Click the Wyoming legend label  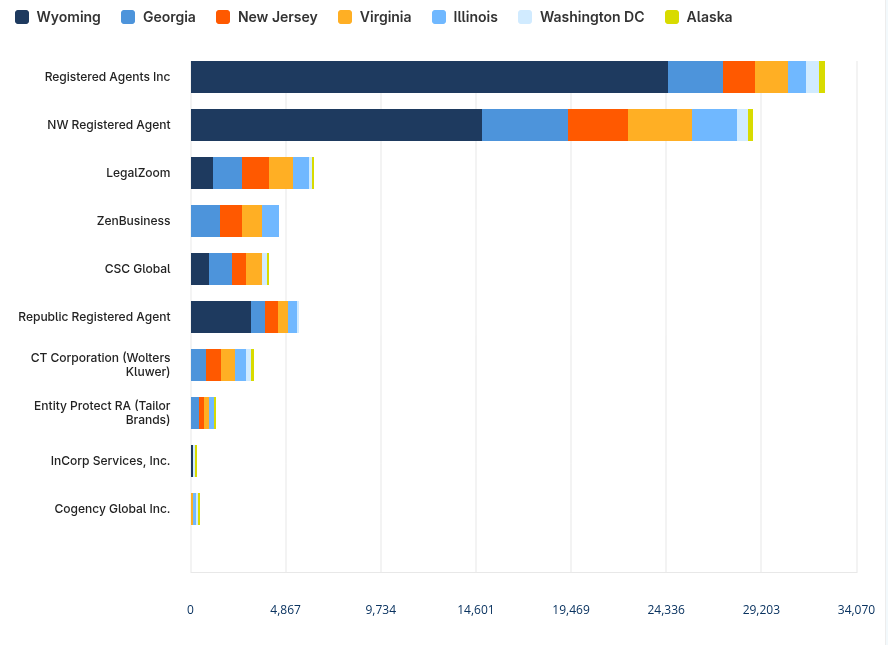click(69, 17)
